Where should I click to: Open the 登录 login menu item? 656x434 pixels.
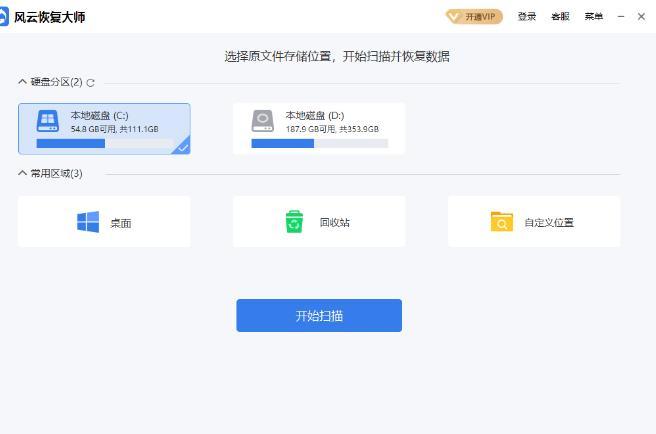[527, 16]
